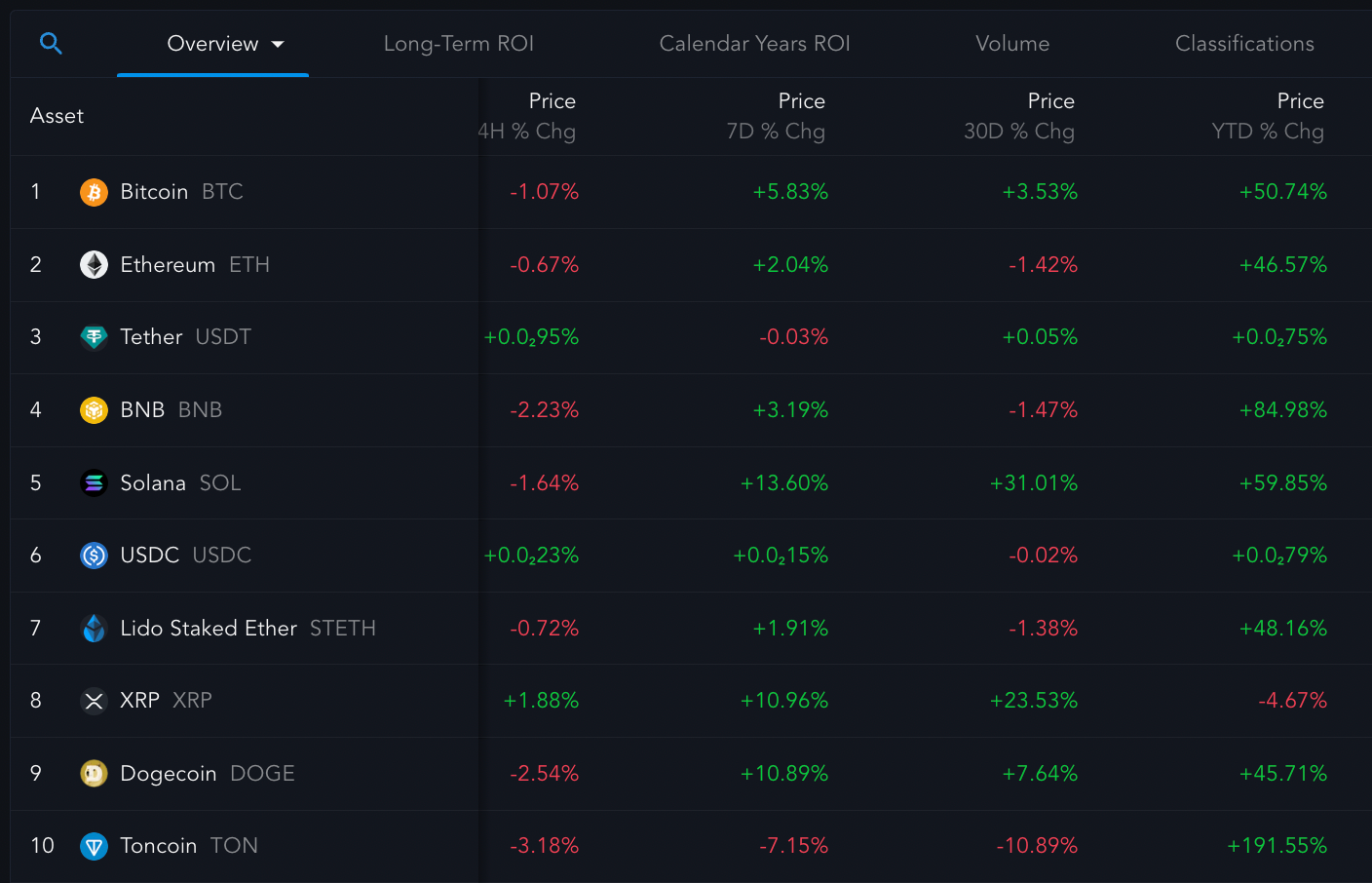1372x883 pixels.
Task: Click XRP's YTD change -4.67%
Action: [1292, 701]
